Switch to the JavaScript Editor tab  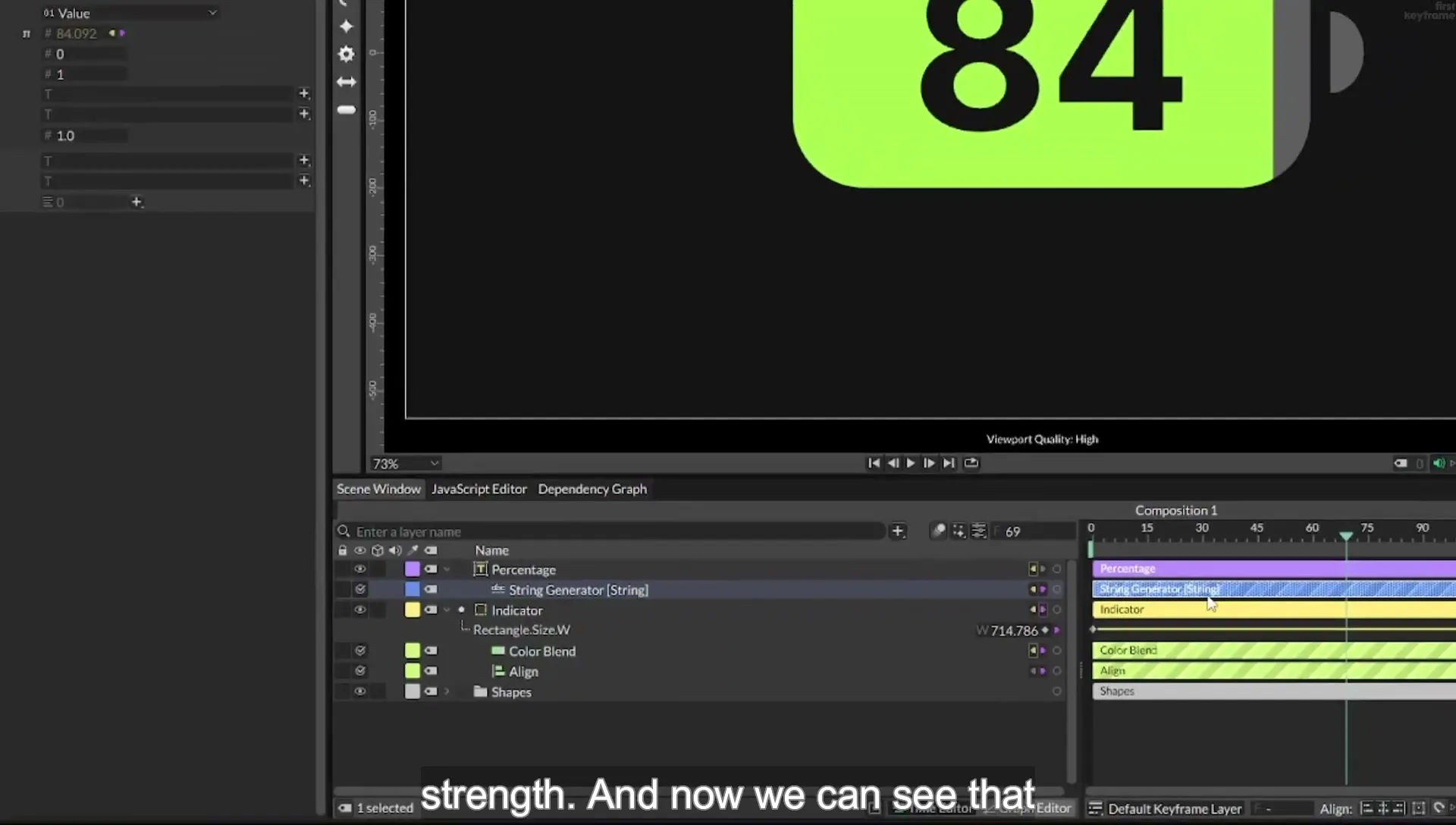pos(479,489)
